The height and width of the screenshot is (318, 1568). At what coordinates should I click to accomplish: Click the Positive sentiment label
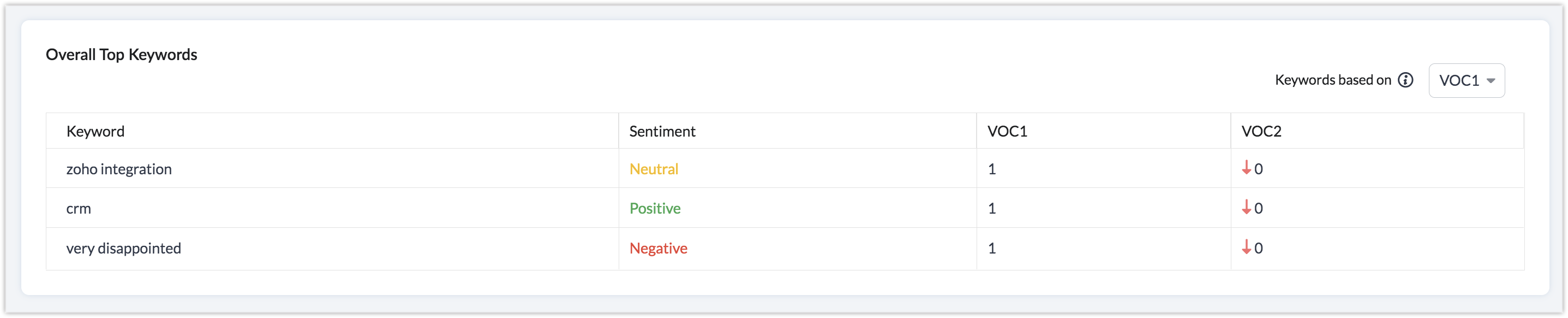(655, 208)
